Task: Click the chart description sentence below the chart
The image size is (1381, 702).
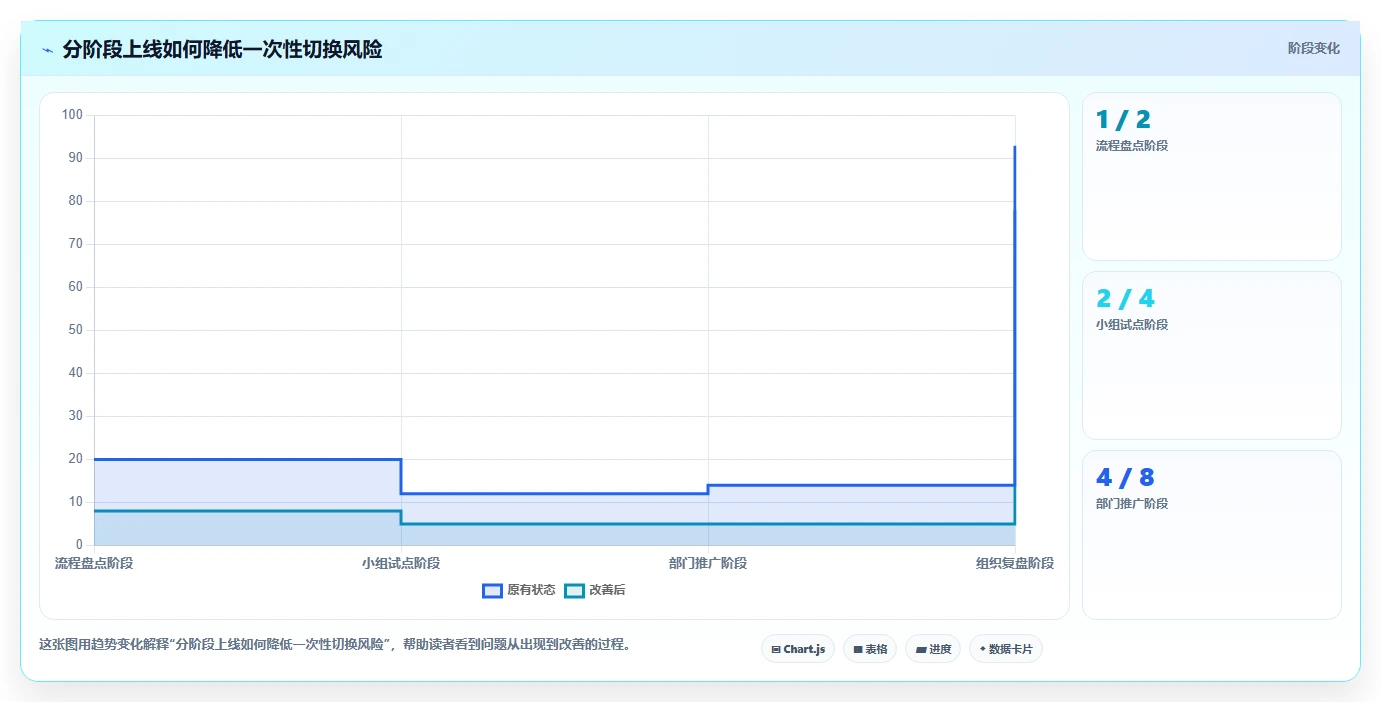Action: coord(334,645)
